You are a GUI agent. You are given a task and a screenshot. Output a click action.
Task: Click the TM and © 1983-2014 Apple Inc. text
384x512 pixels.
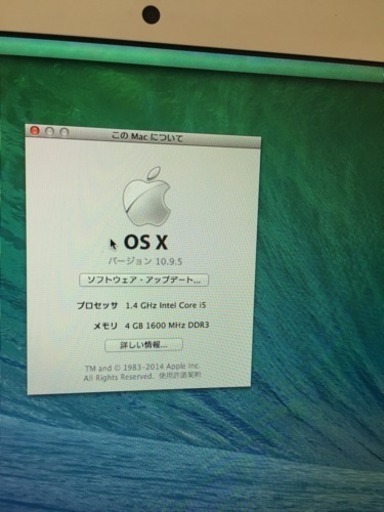pyautogui.click(x=142, y=367)
